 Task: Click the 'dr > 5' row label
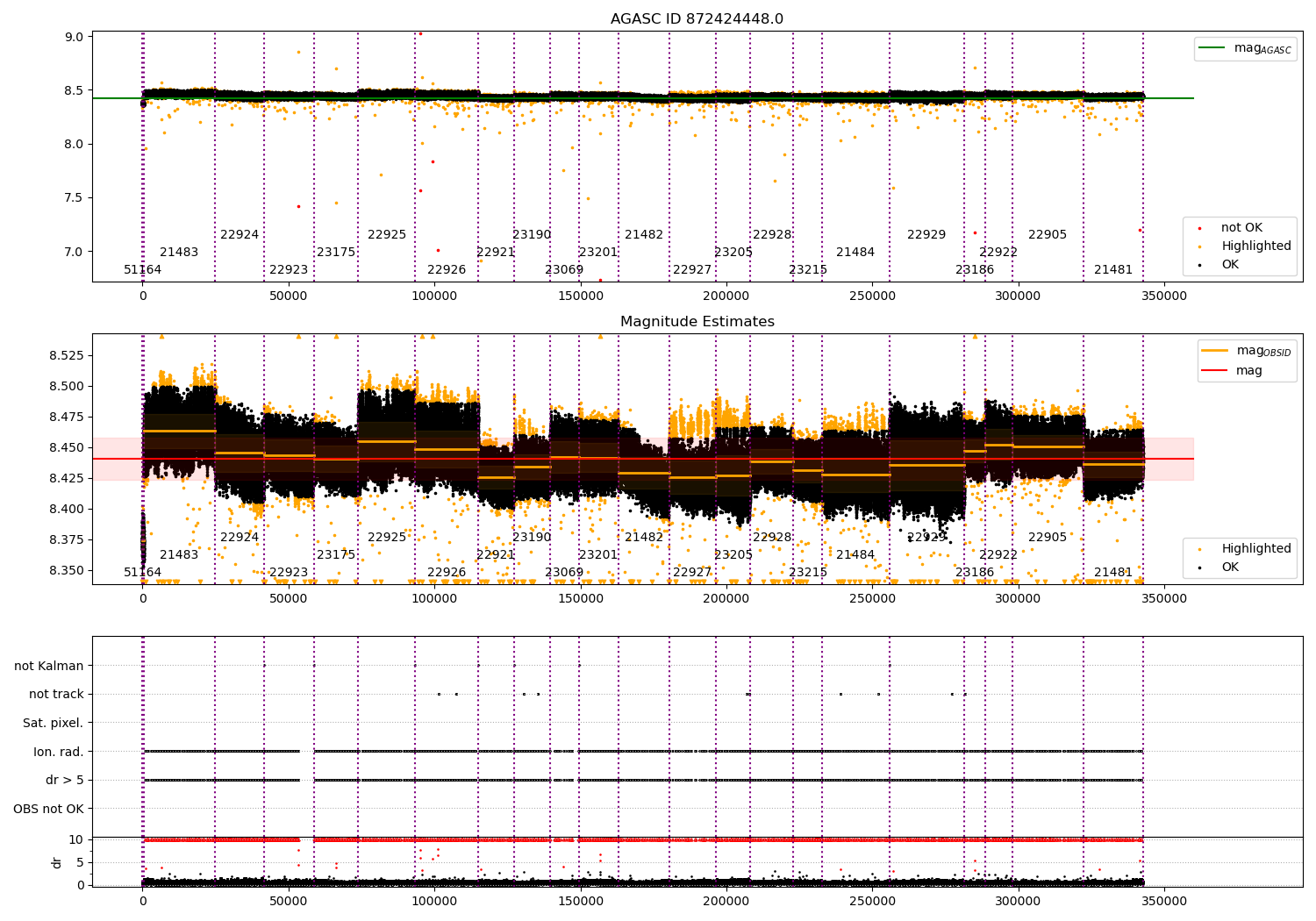64,780
